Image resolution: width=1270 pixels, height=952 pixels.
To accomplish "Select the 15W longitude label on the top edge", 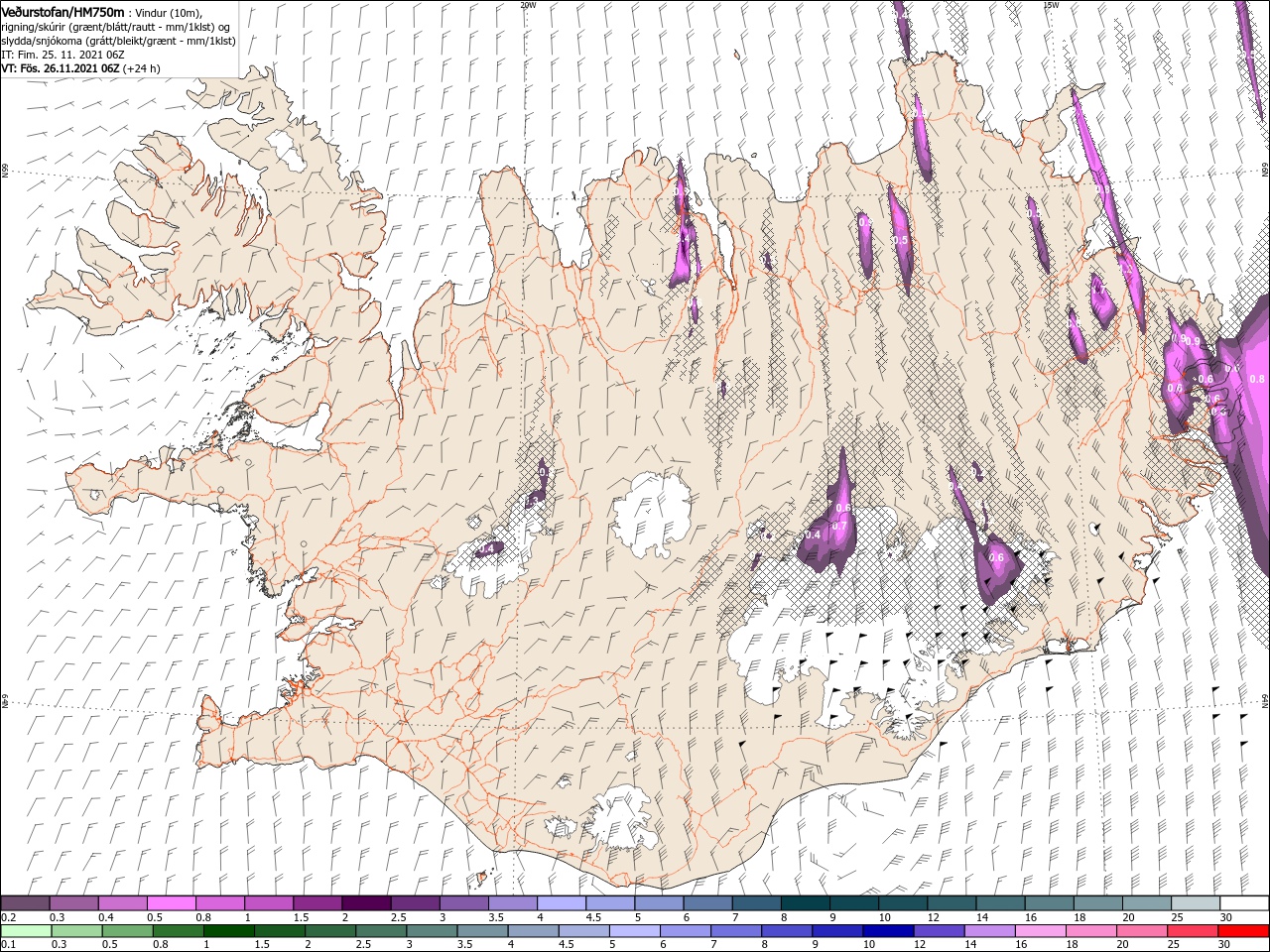I will click(x=1050, y=5).
